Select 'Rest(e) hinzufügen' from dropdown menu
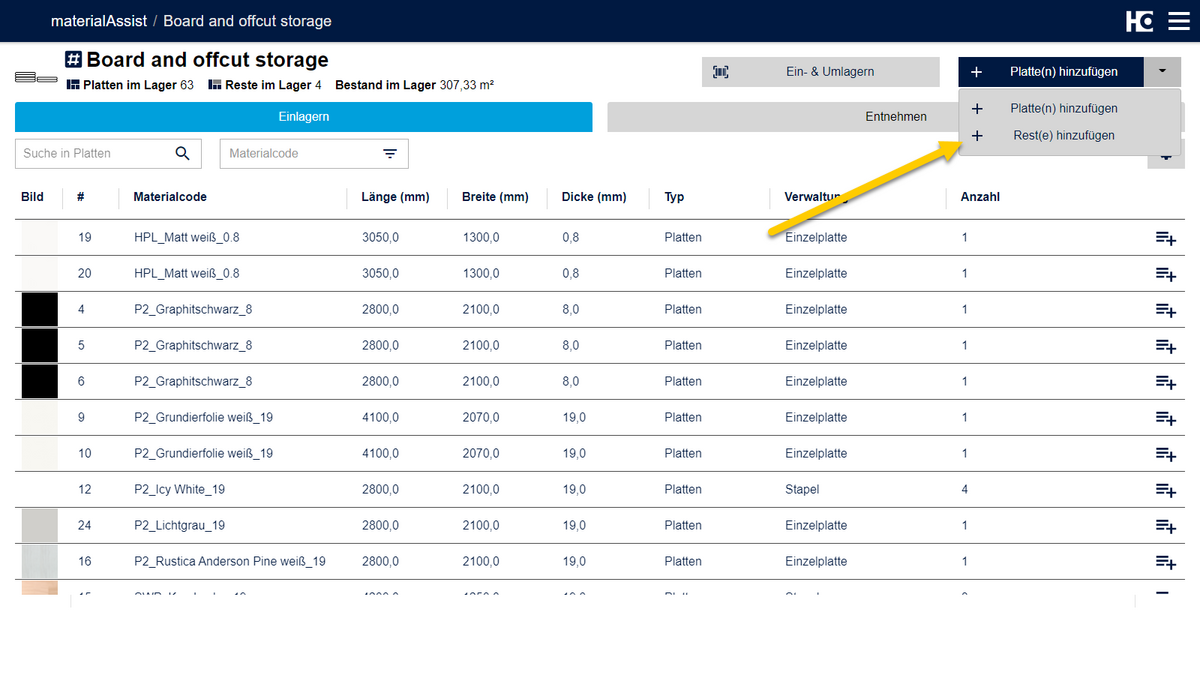Image resolution: width=1200 pixels, height=675 pixels. 1063,135
